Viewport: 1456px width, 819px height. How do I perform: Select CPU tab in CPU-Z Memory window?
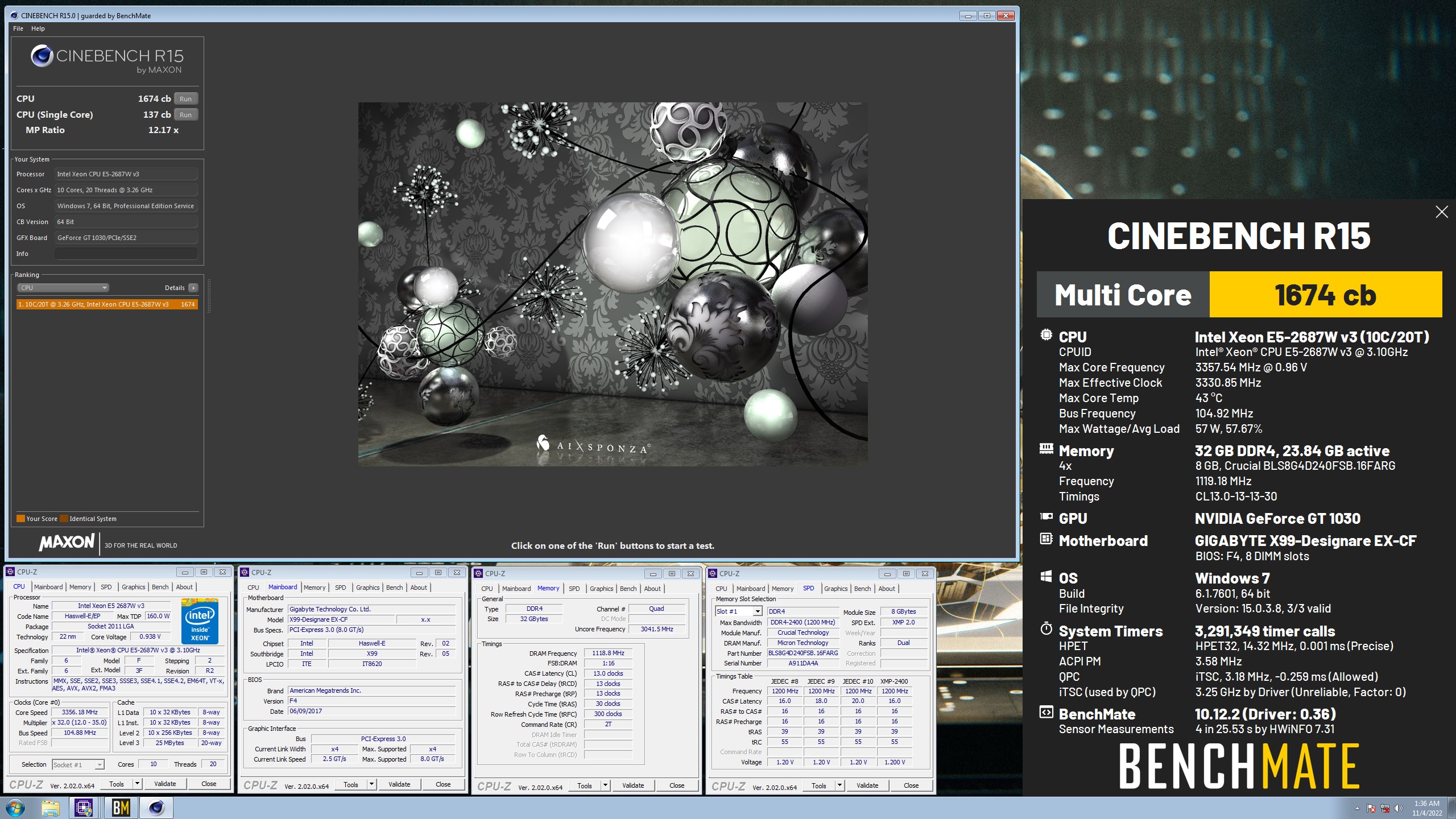[x=487, y=589]
